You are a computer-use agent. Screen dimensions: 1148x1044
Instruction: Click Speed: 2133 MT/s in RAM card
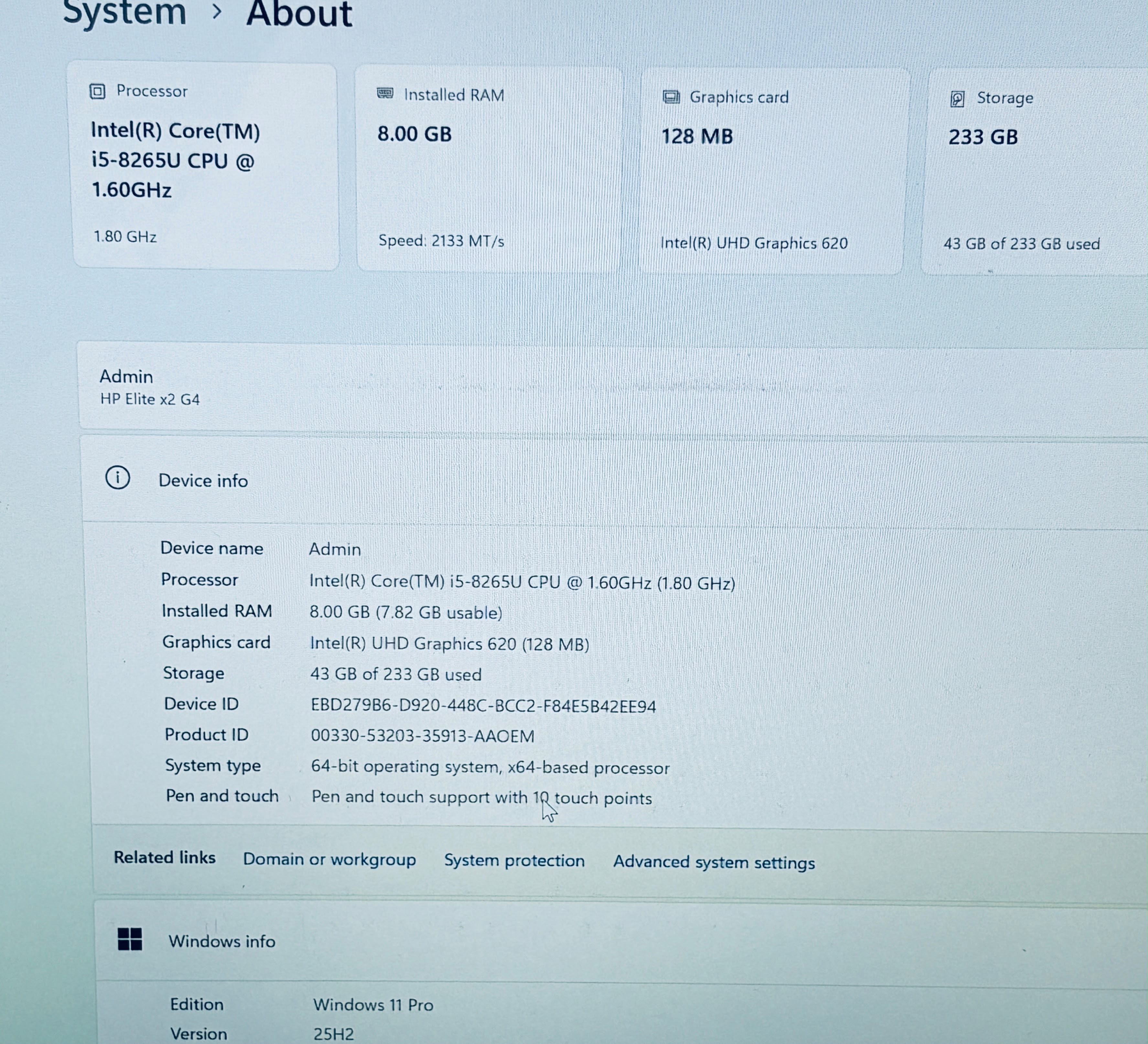pyautogui.click(x=441, y=241)
